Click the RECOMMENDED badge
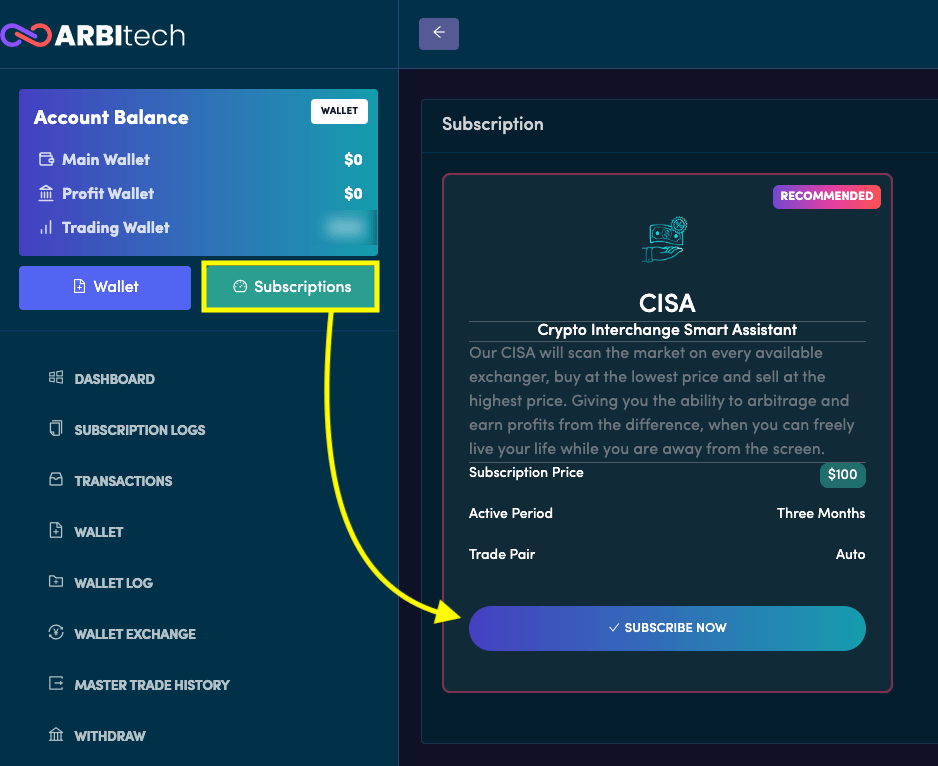This screenshot has height=766, width=938. pos(827,197)
